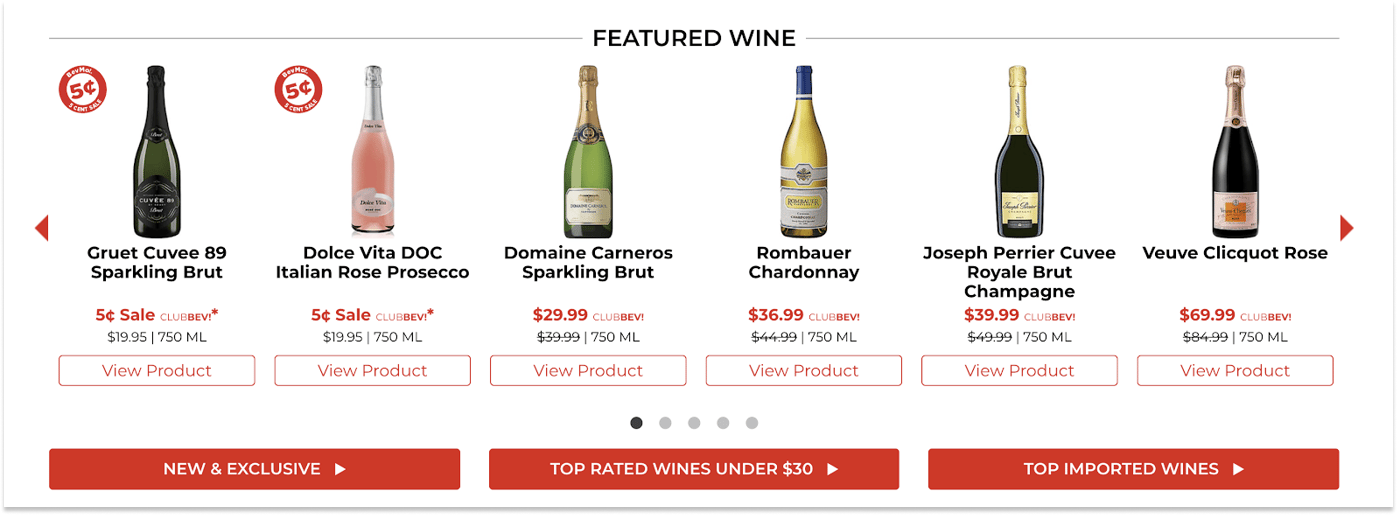Open the New & Exclusive section
This screenshot has height=515, width=1397.
pos(254,469)
